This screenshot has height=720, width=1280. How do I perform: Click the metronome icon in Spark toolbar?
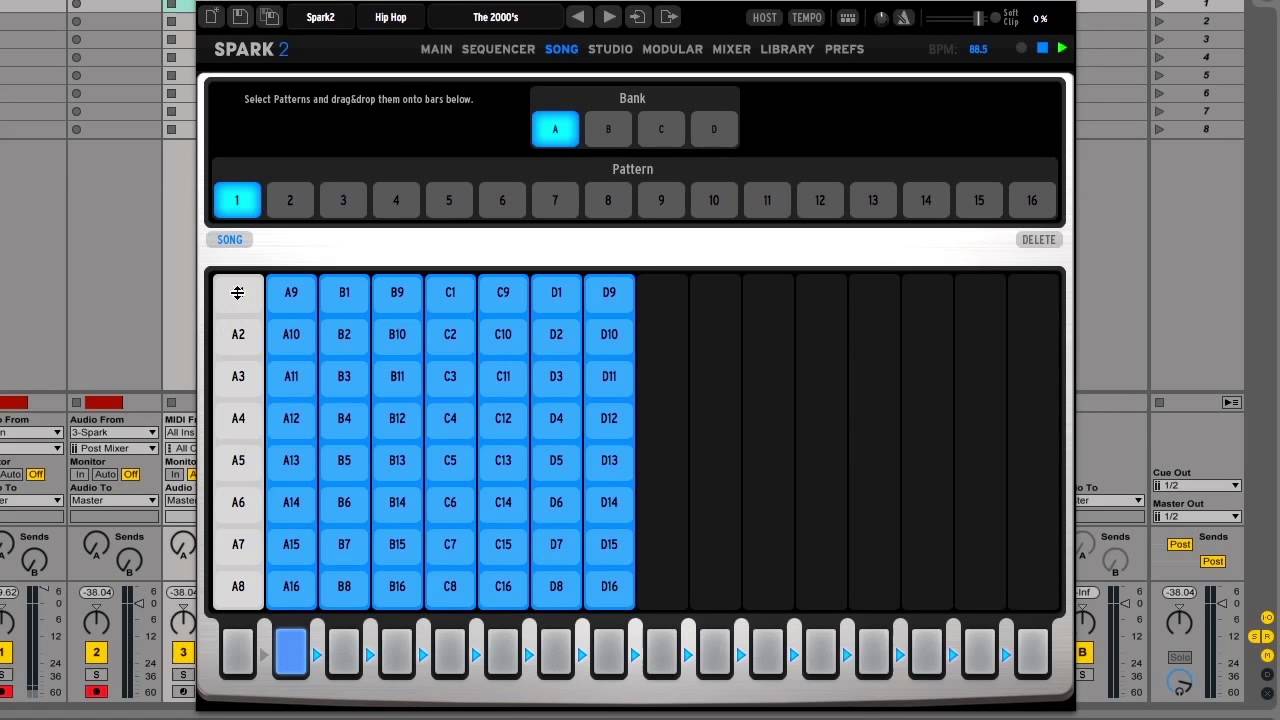coord(903,17)
